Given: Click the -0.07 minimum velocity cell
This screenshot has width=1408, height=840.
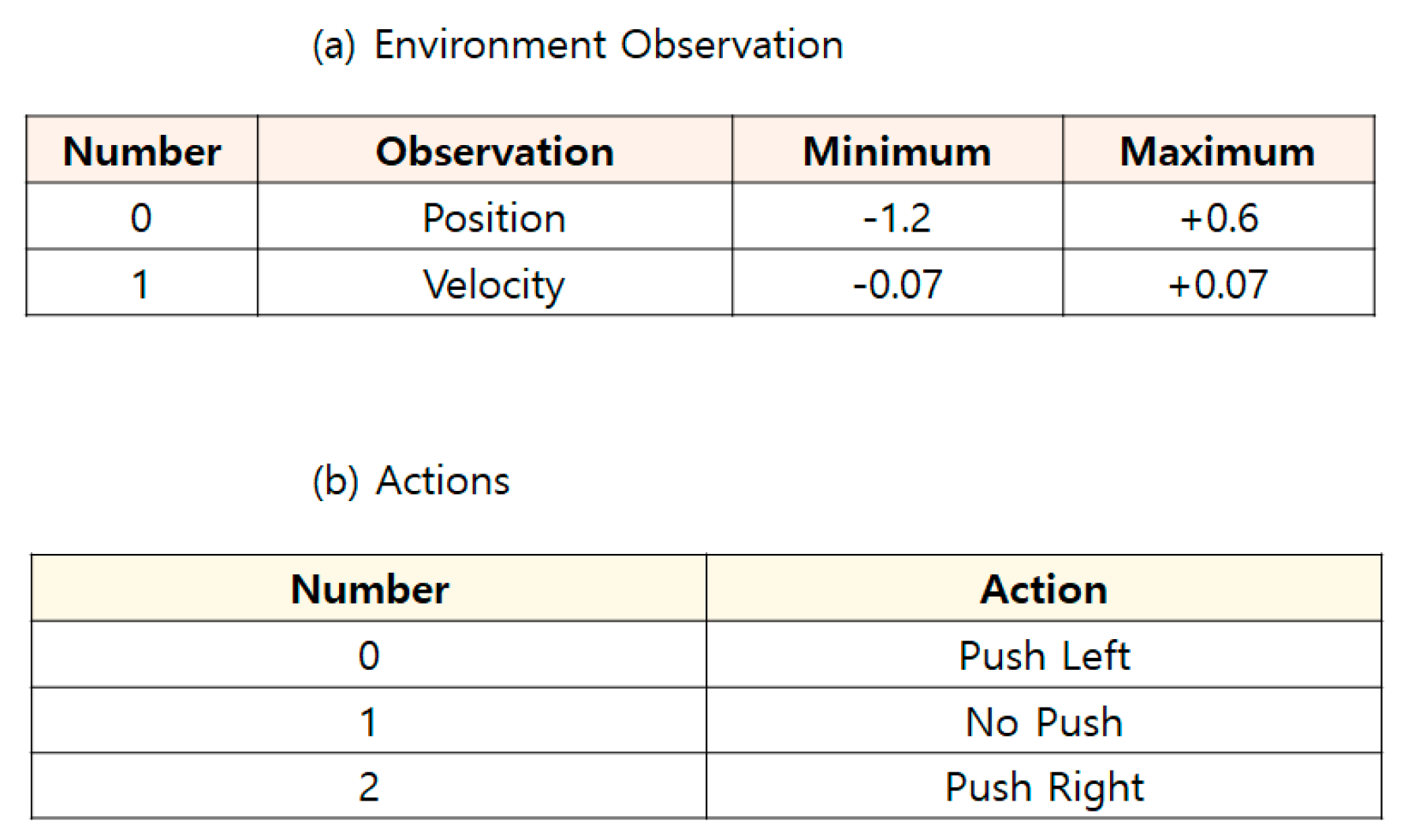Looking at the screenshot, I should 896,284.
